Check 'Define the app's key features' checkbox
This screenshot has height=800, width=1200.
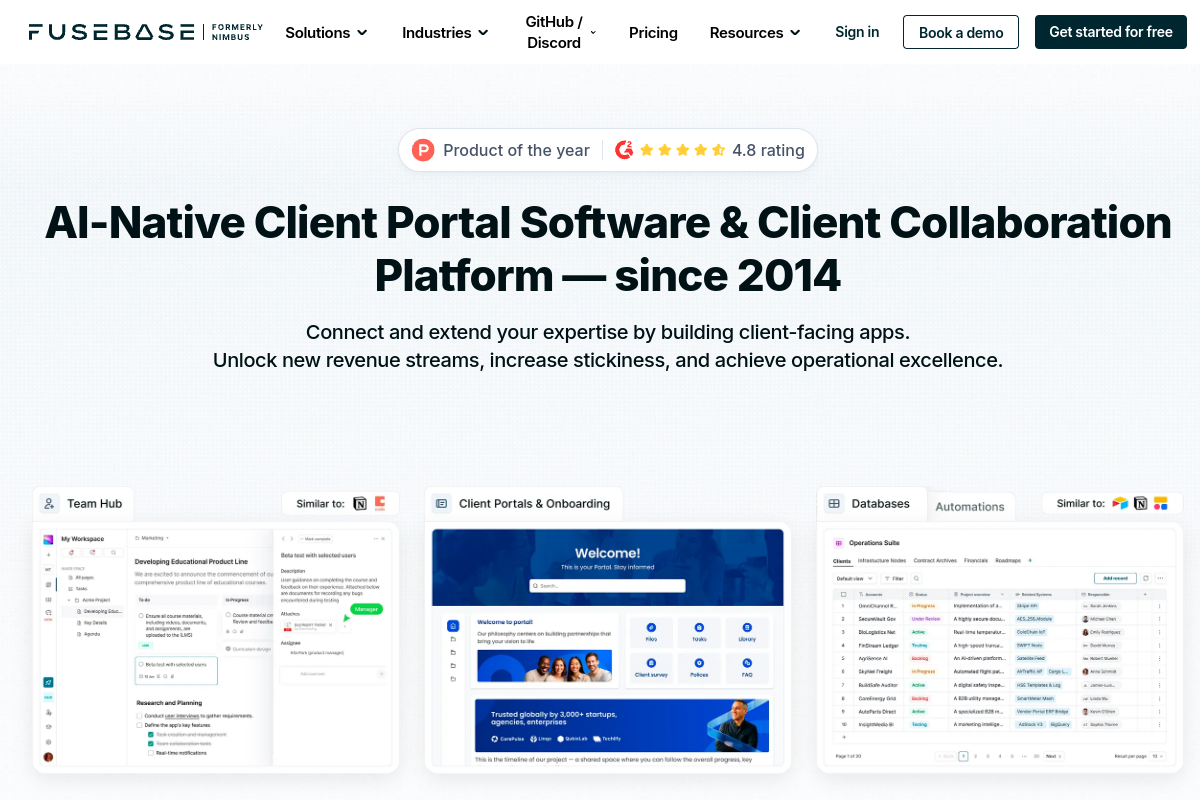coord(139,725)
